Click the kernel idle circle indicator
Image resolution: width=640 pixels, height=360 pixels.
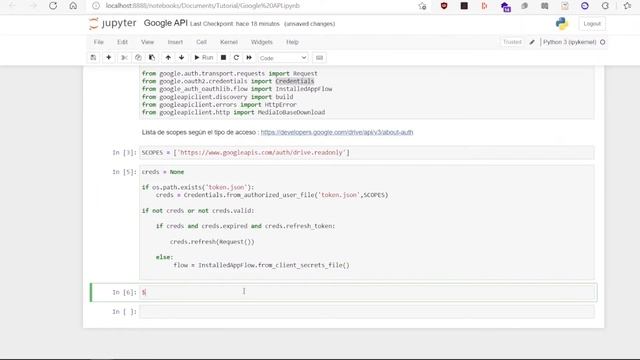click(x=602, y=42)
